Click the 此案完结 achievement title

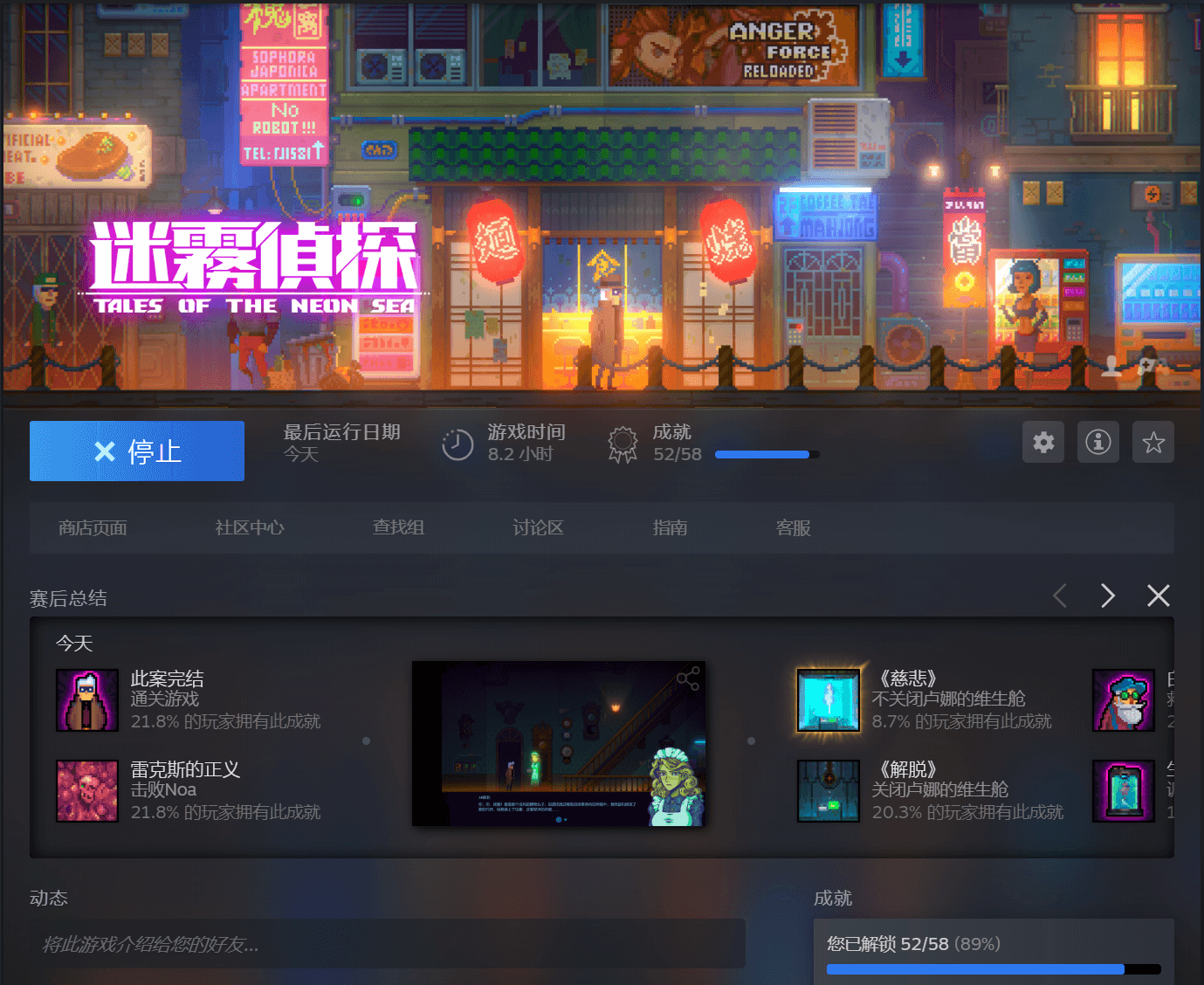[x=168, y=678]
